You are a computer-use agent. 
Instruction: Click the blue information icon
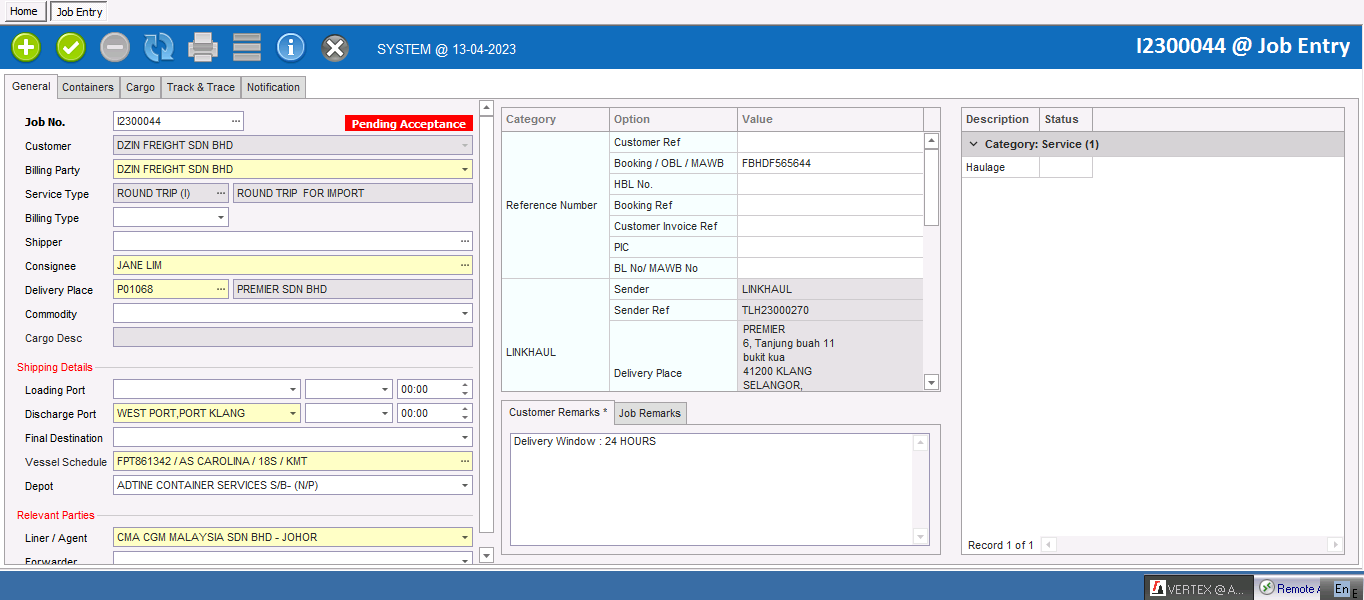coord(291,47)
